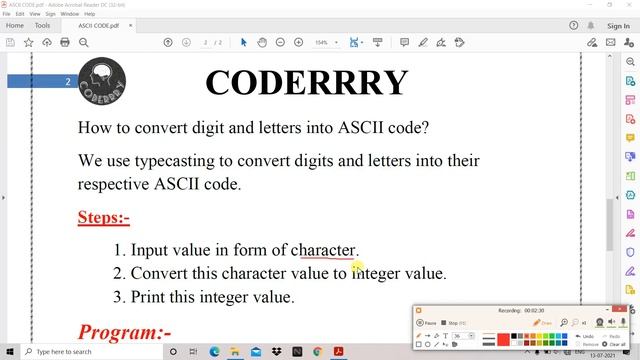Open the View menu

(x=35, y=14)
